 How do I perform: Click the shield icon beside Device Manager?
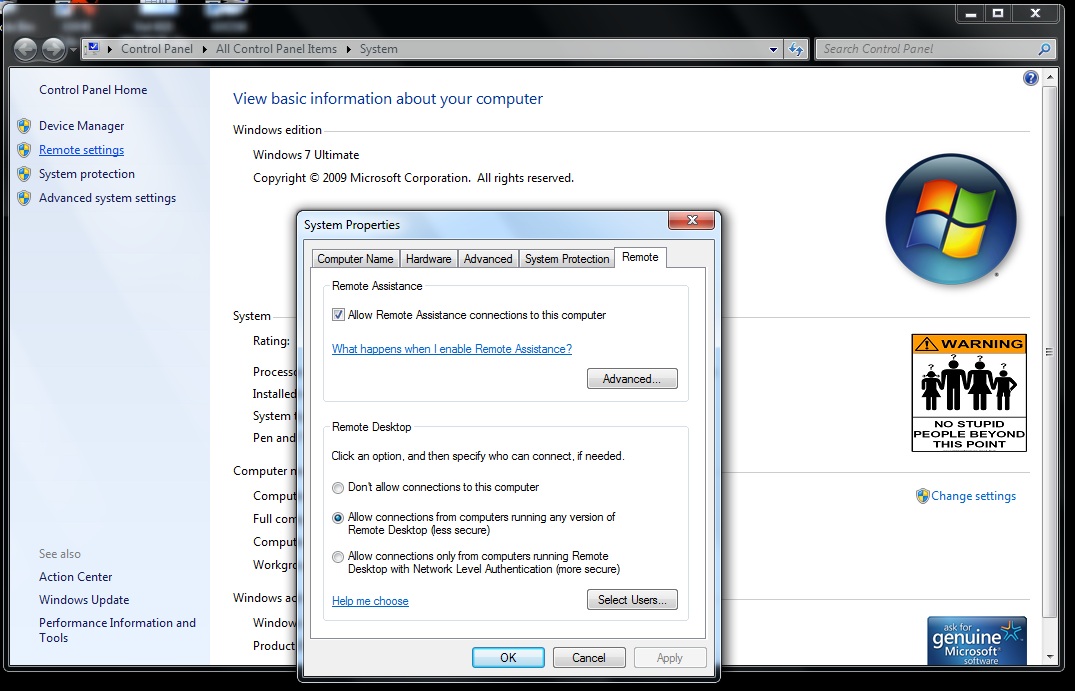click(x=24, y=126)
